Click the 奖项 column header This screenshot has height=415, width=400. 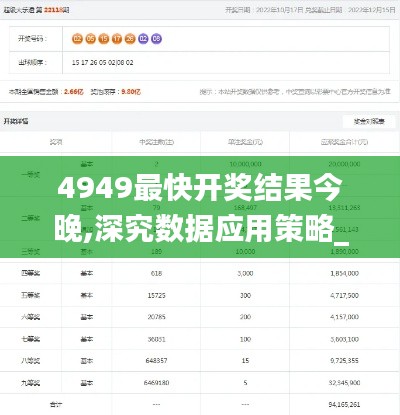(56, 142)
